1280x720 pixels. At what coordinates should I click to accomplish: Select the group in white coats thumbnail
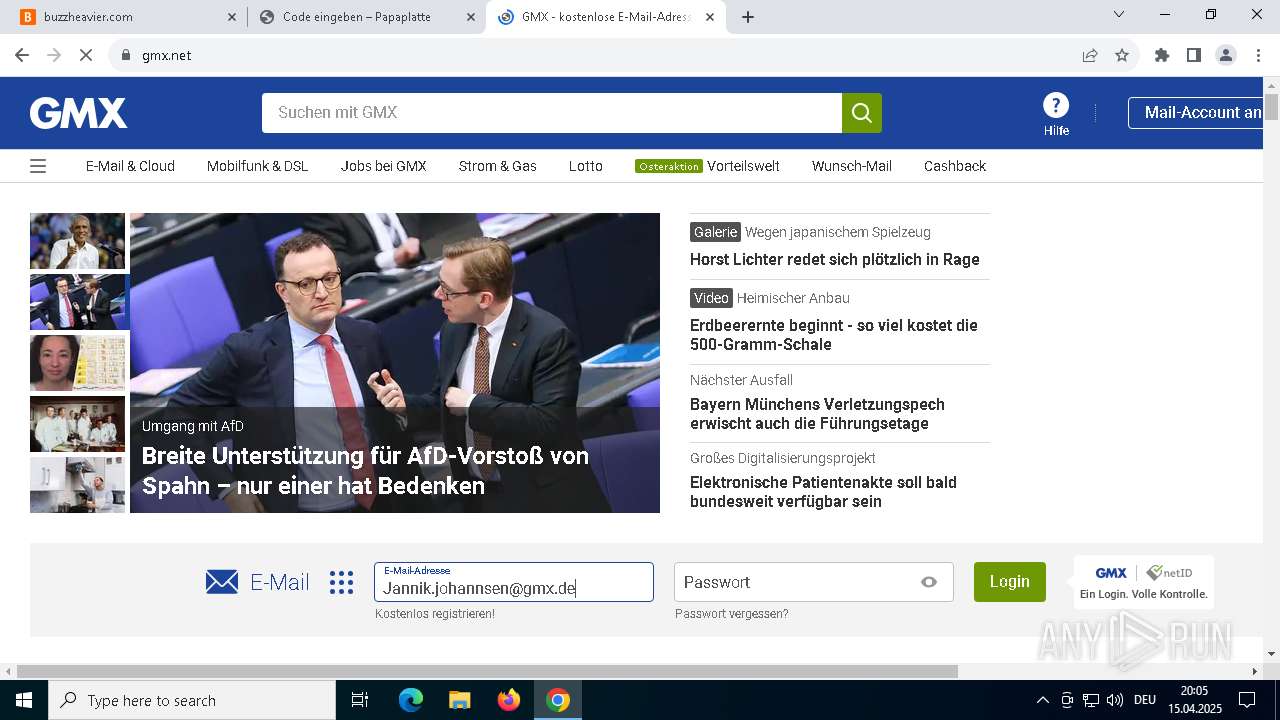click(x=77, y=424)
